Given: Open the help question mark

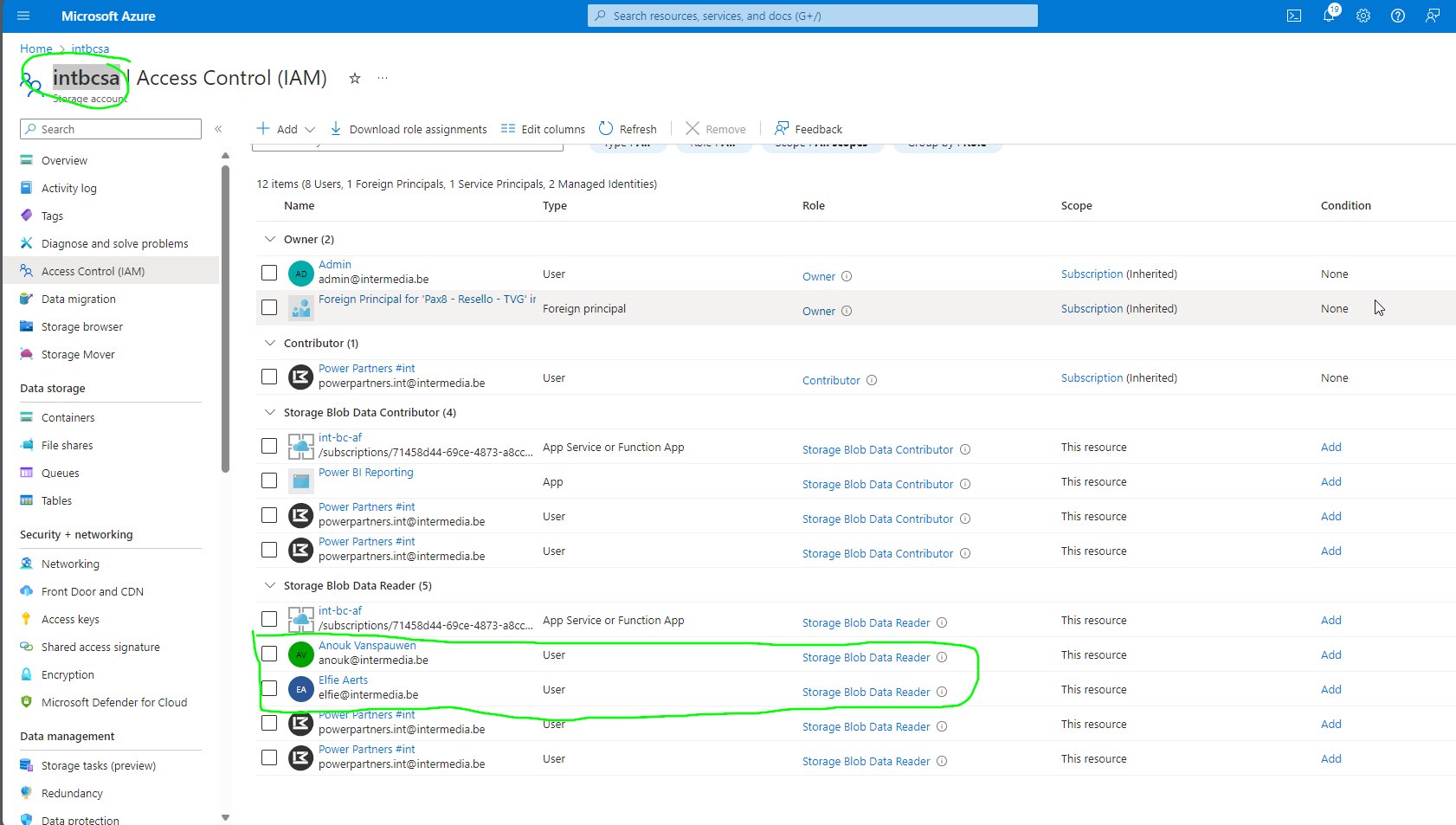Looking at the screenshot, I should click(1398, 16).
